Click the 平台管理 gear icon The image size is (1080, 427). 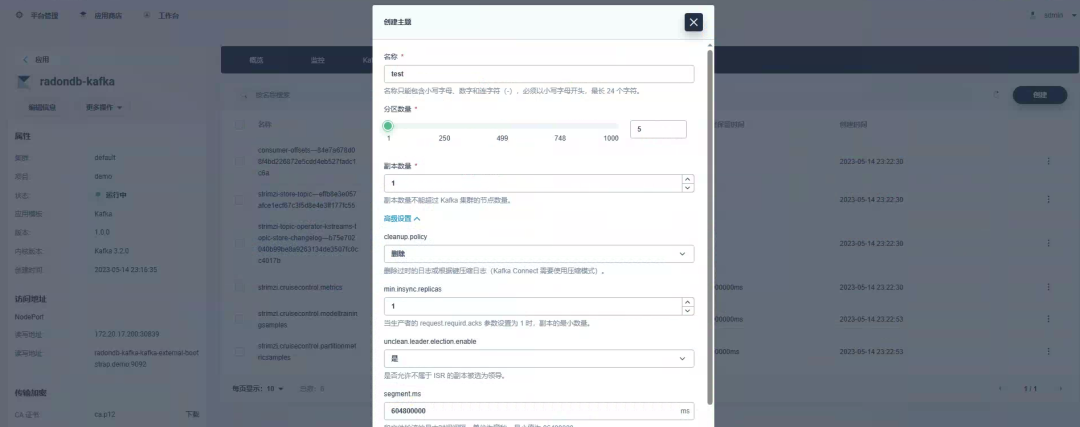(19, 14)
